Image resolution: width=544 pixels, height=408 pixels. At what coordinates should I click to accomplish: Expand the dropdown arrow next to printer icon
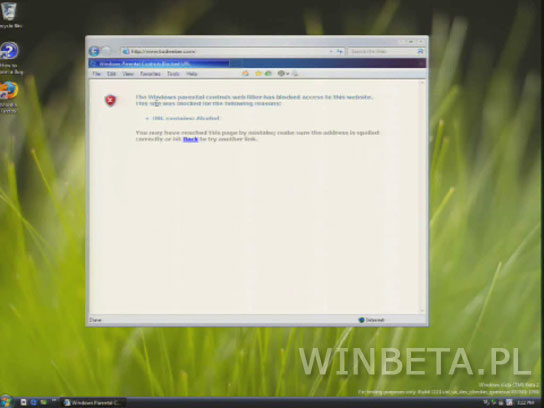tap(288, 74)
